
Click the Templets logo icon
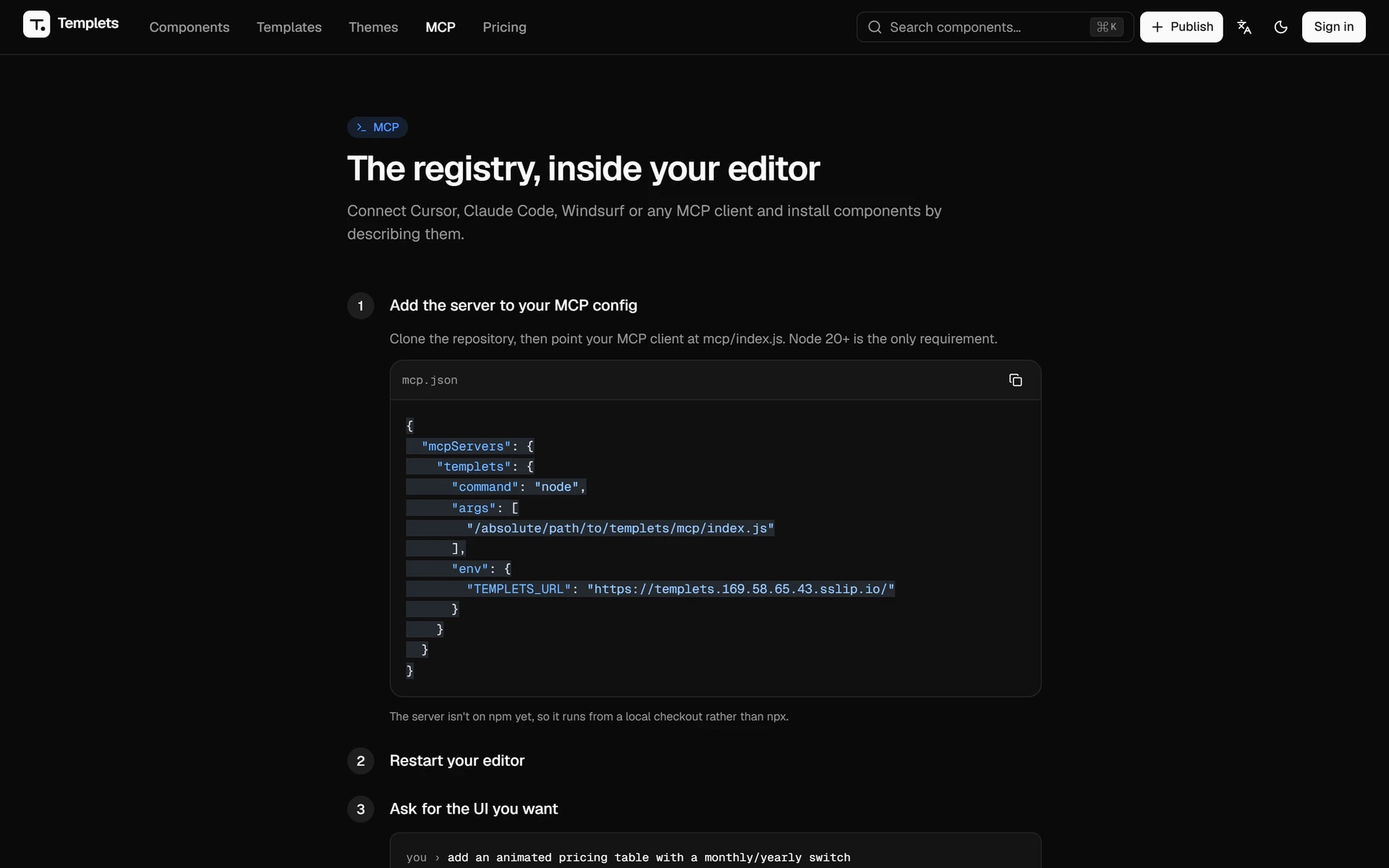[x=36, y=25]
